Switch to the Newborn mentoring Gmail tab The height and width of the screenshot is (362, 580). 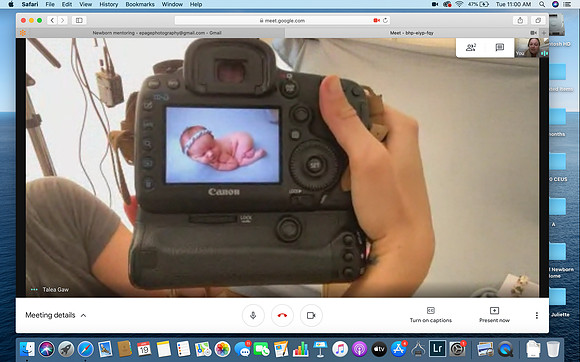pos(157,33)
